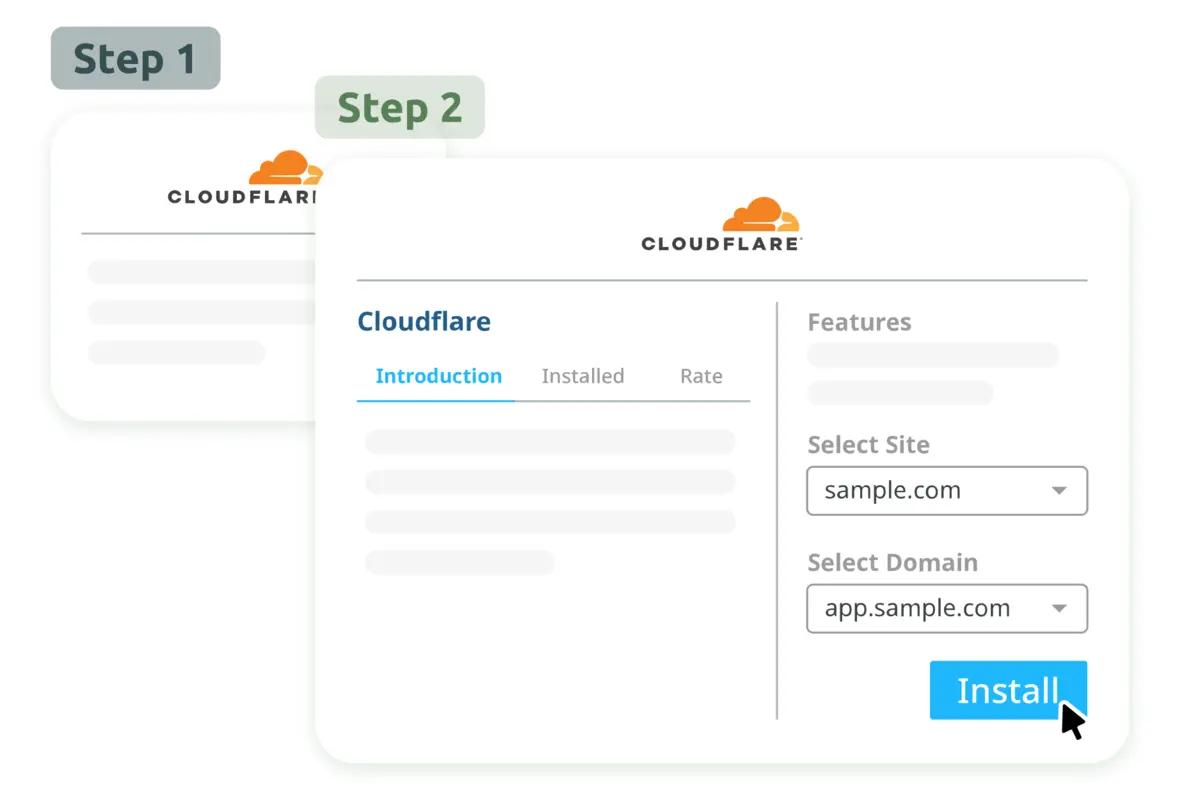Click the Select Site label
1200x800 pixels.
[868, 445]
